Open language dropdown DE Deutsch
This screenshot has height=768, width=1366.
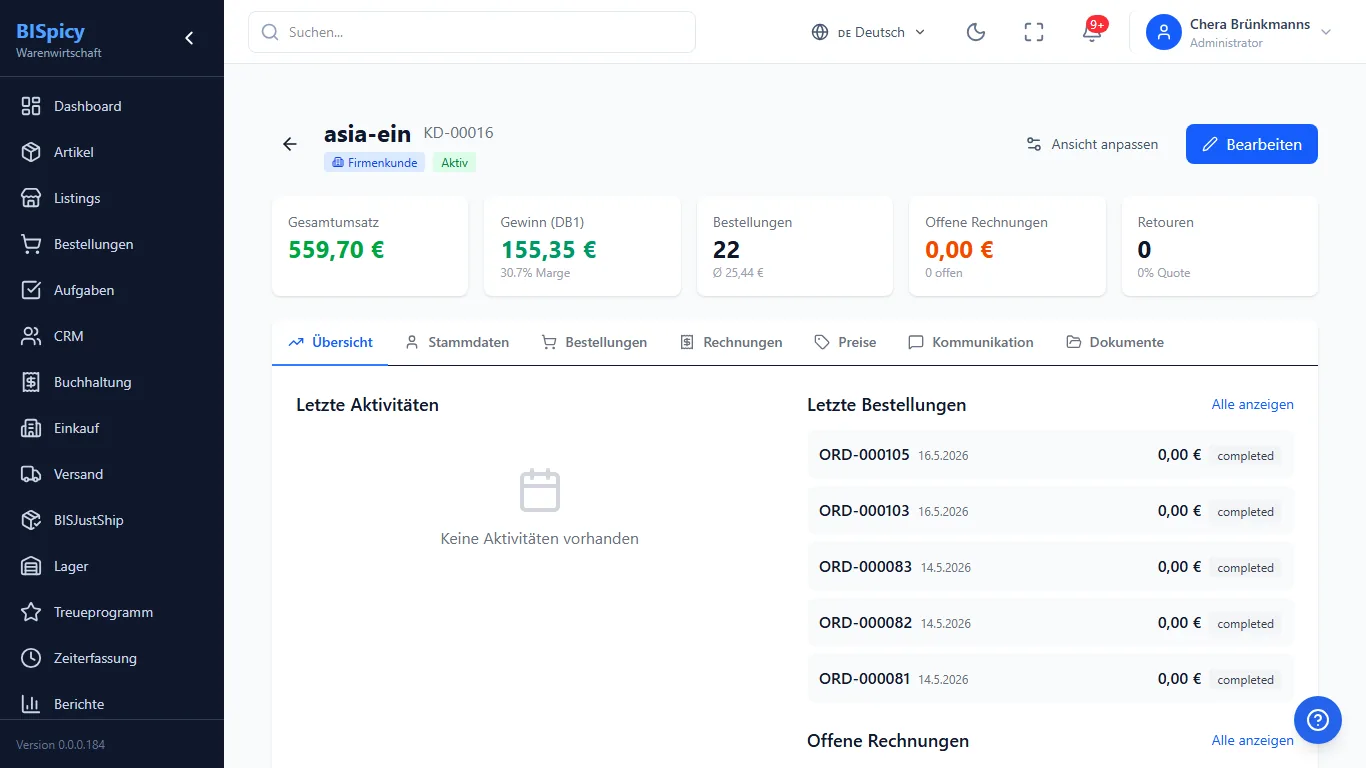pos(868,32)
